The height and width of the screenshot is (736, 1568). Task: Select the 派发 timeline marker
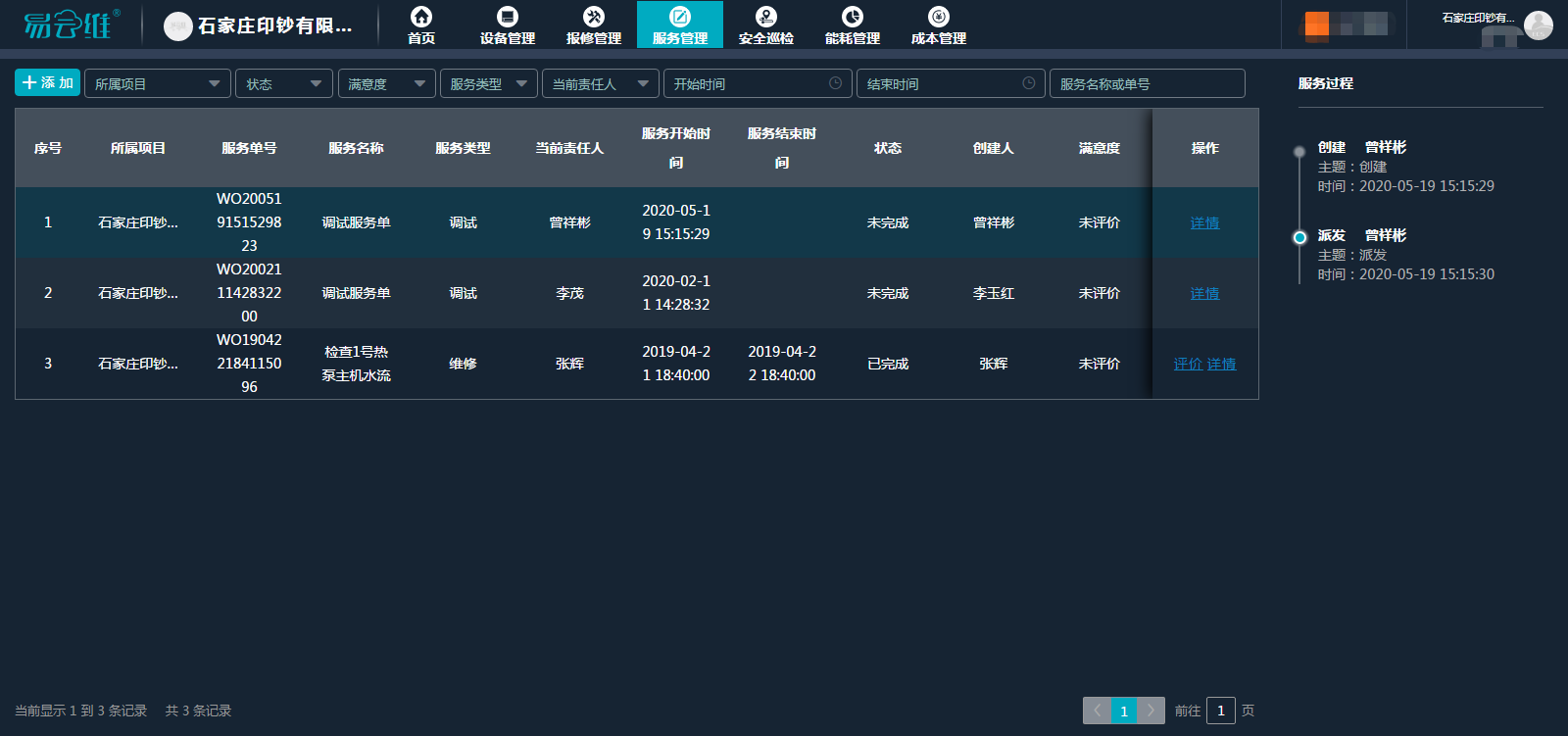(1299, 237)
